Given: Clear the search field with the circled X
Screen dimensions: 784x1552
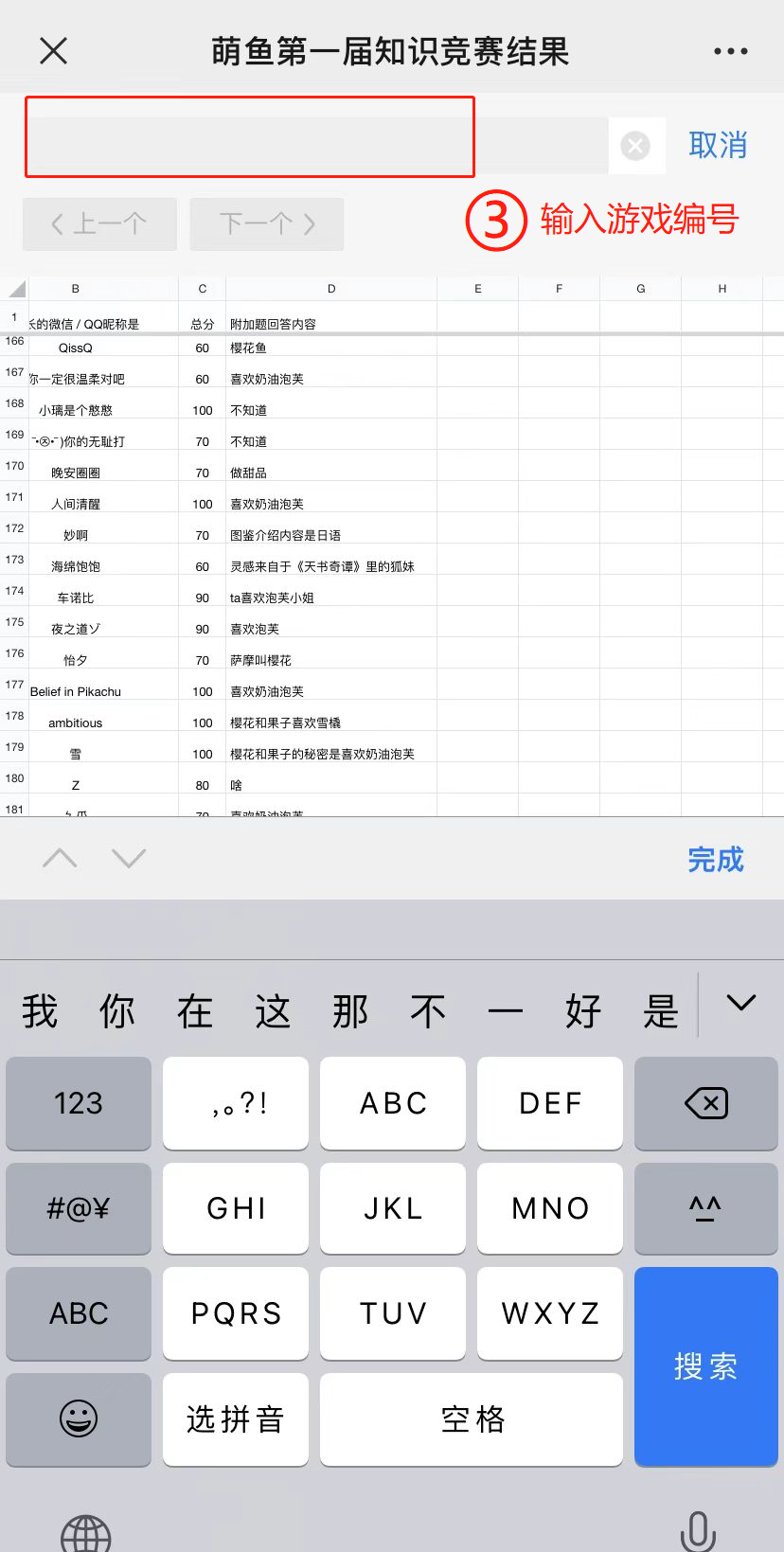Looking at the screenshot, I should pyautogui.click(x=635, y=146).
